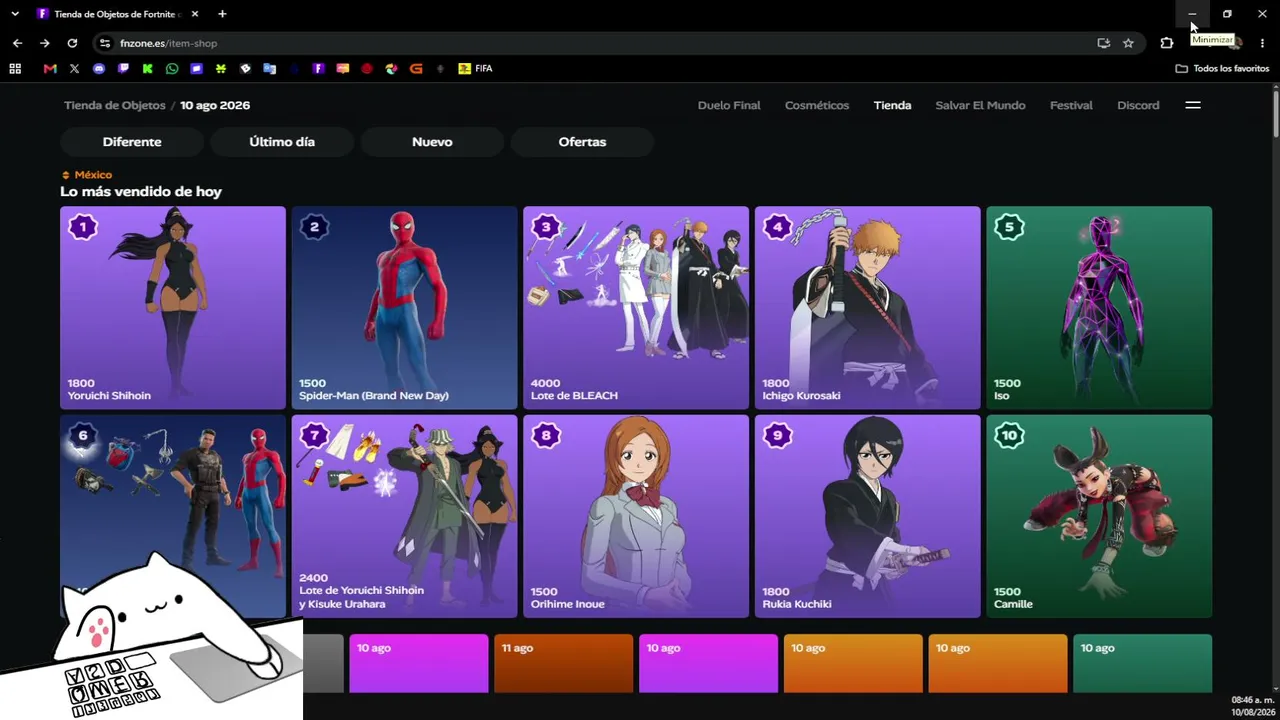1280x720 pixels.
Task: Close the Tienda de Objetos de Fortnite tab
Action: pos(195,14)
